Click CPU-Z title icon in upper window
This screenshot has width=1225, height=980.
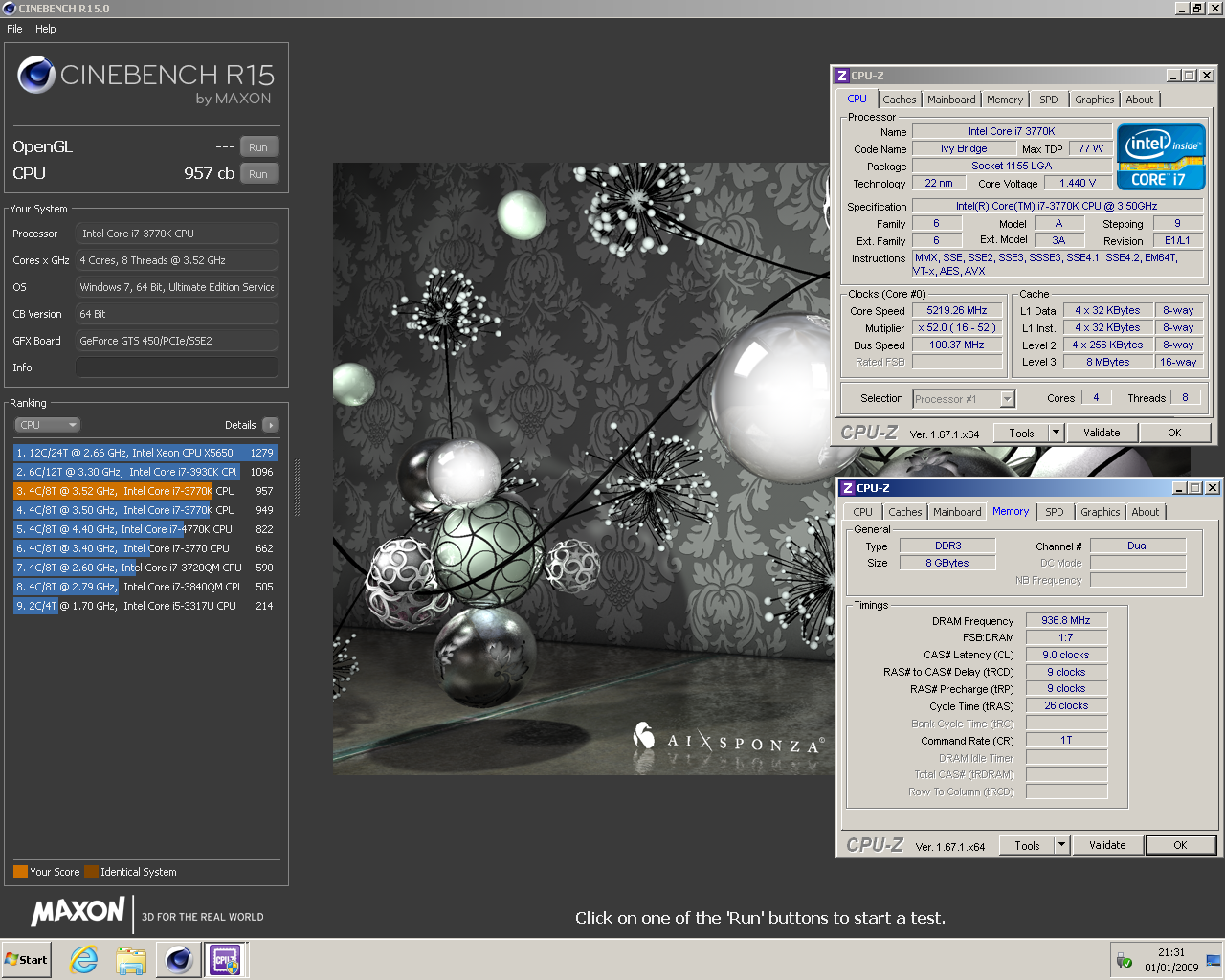(841, 76)
